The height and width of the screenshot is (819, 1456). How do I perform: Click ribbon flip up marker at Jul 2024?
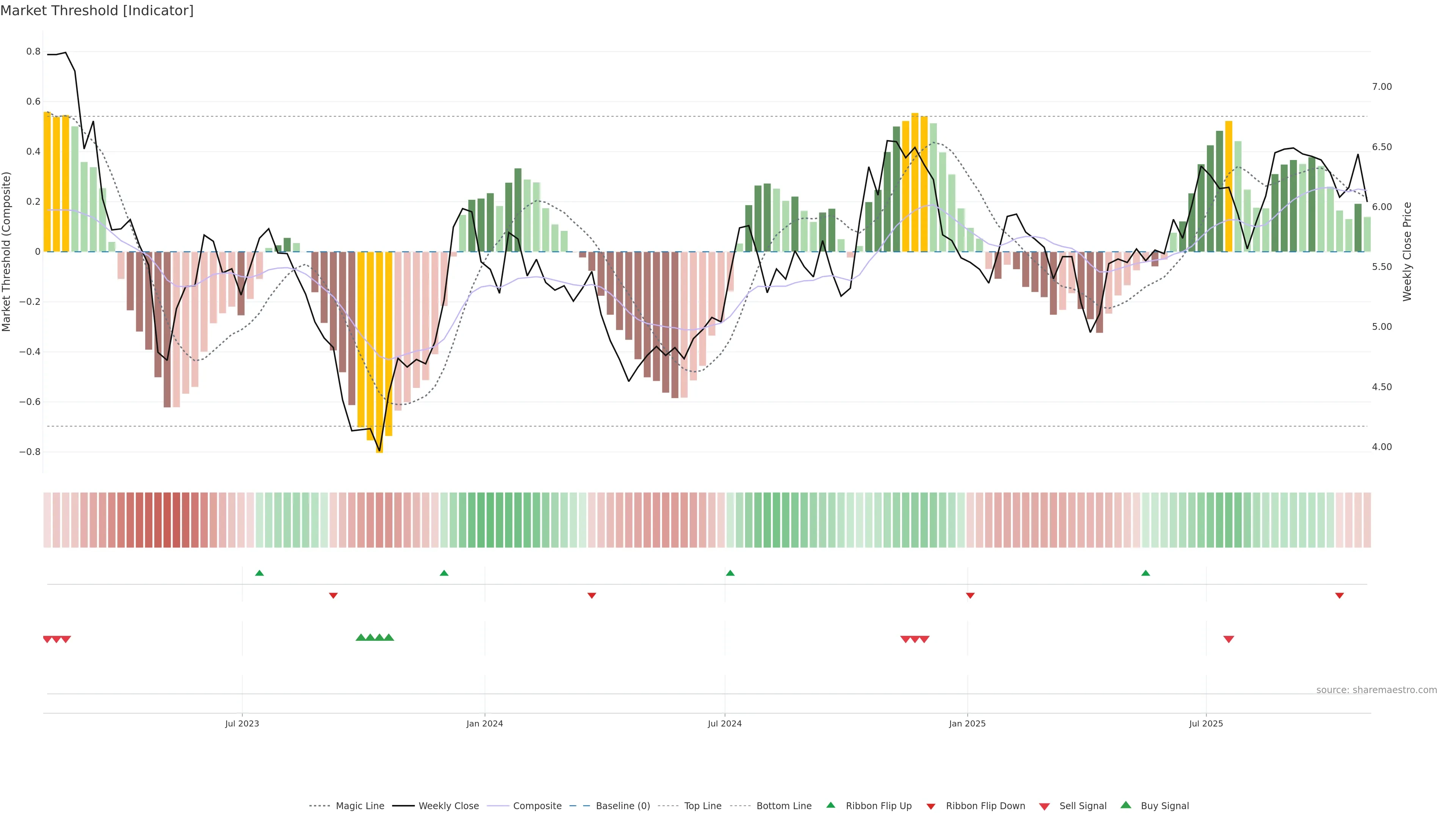pos(730,573)
